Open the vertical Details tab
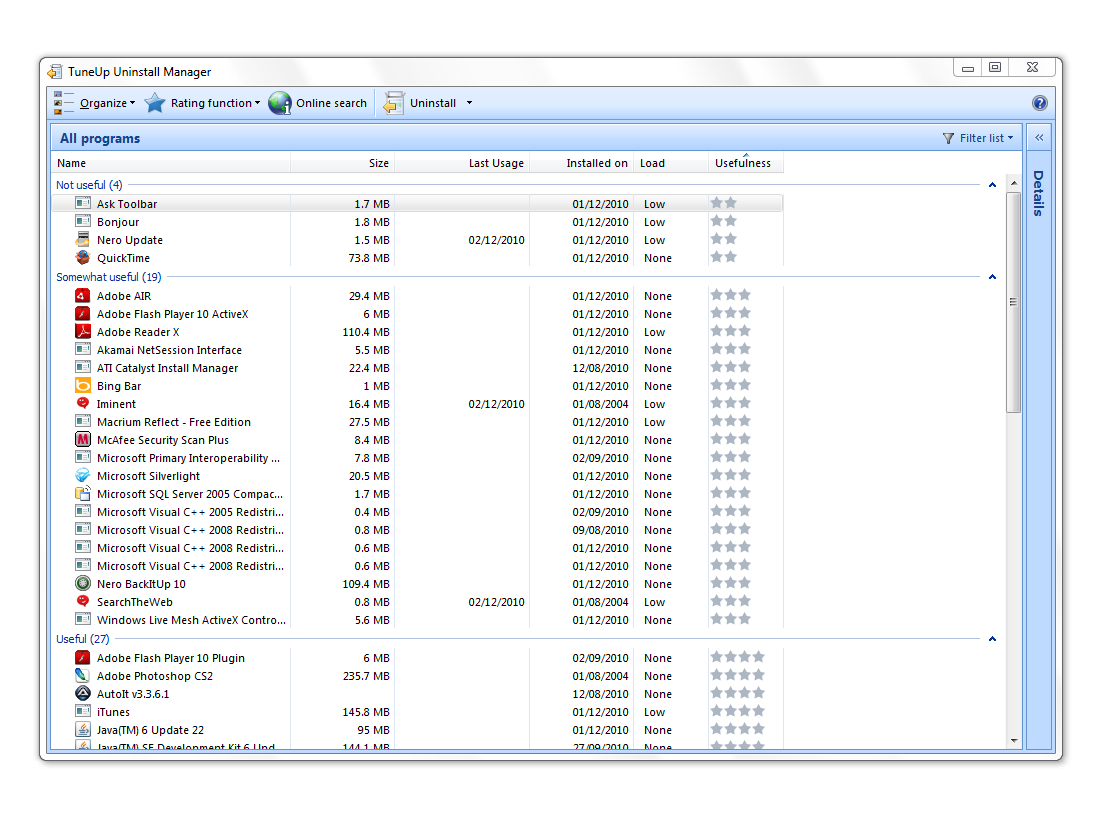Image resolution: width=1101 pixels, height=826 pixels. (1039, 192)
